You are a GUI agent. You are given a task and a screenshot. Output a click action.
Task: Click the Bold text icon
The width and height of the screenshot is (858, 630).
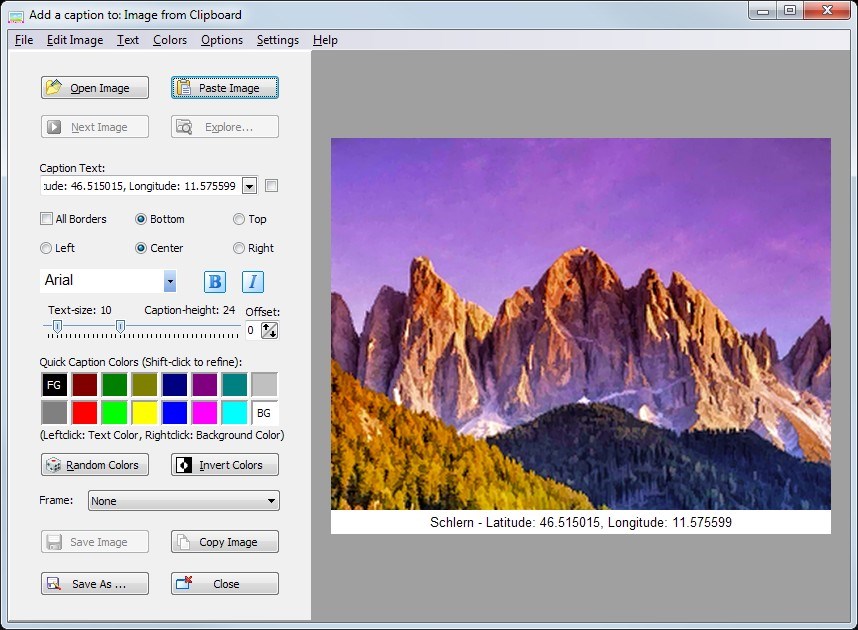point(215,282)
